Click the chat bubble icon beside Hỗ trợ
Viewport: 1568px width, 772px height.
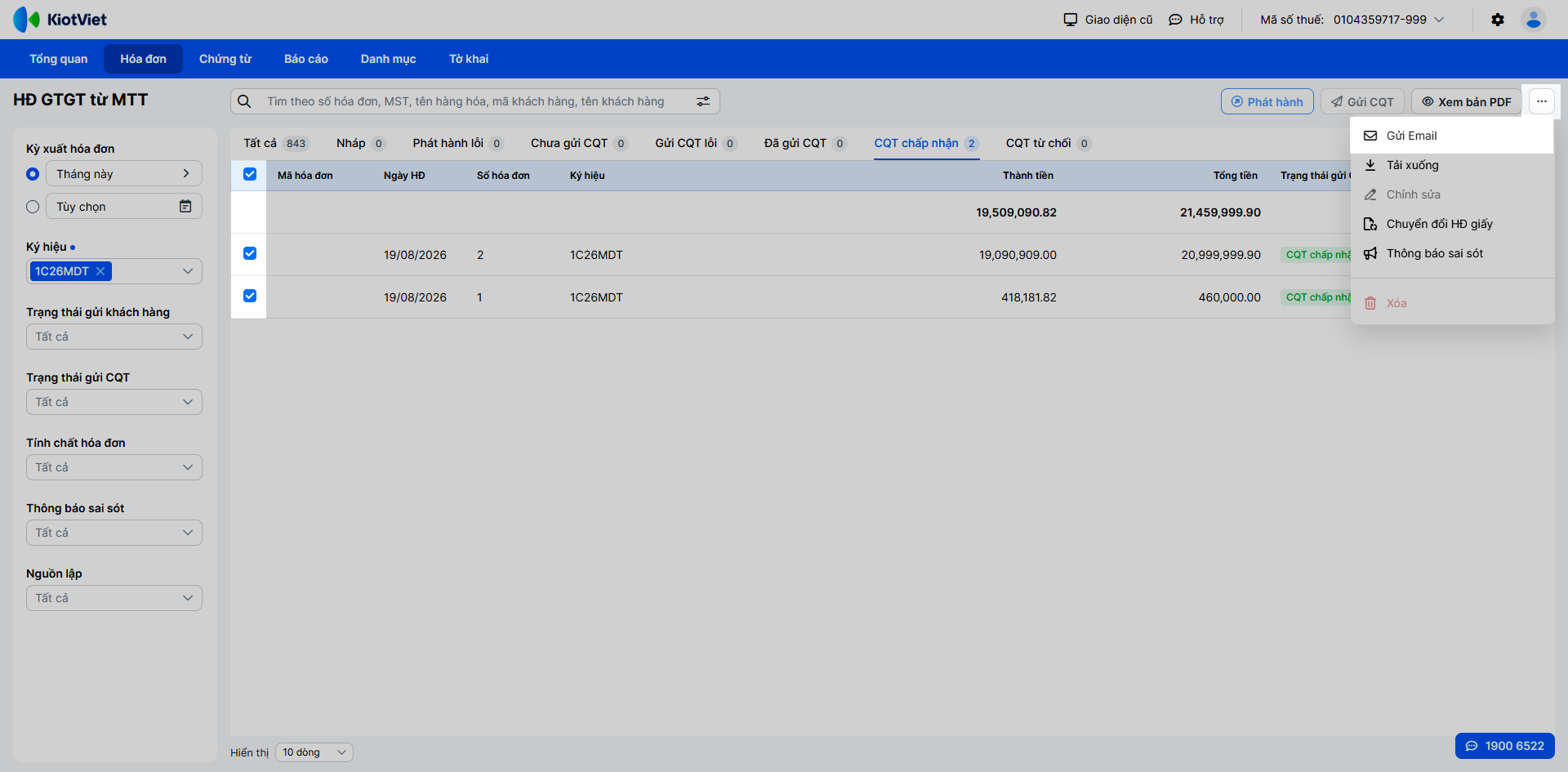point(1175,20)
